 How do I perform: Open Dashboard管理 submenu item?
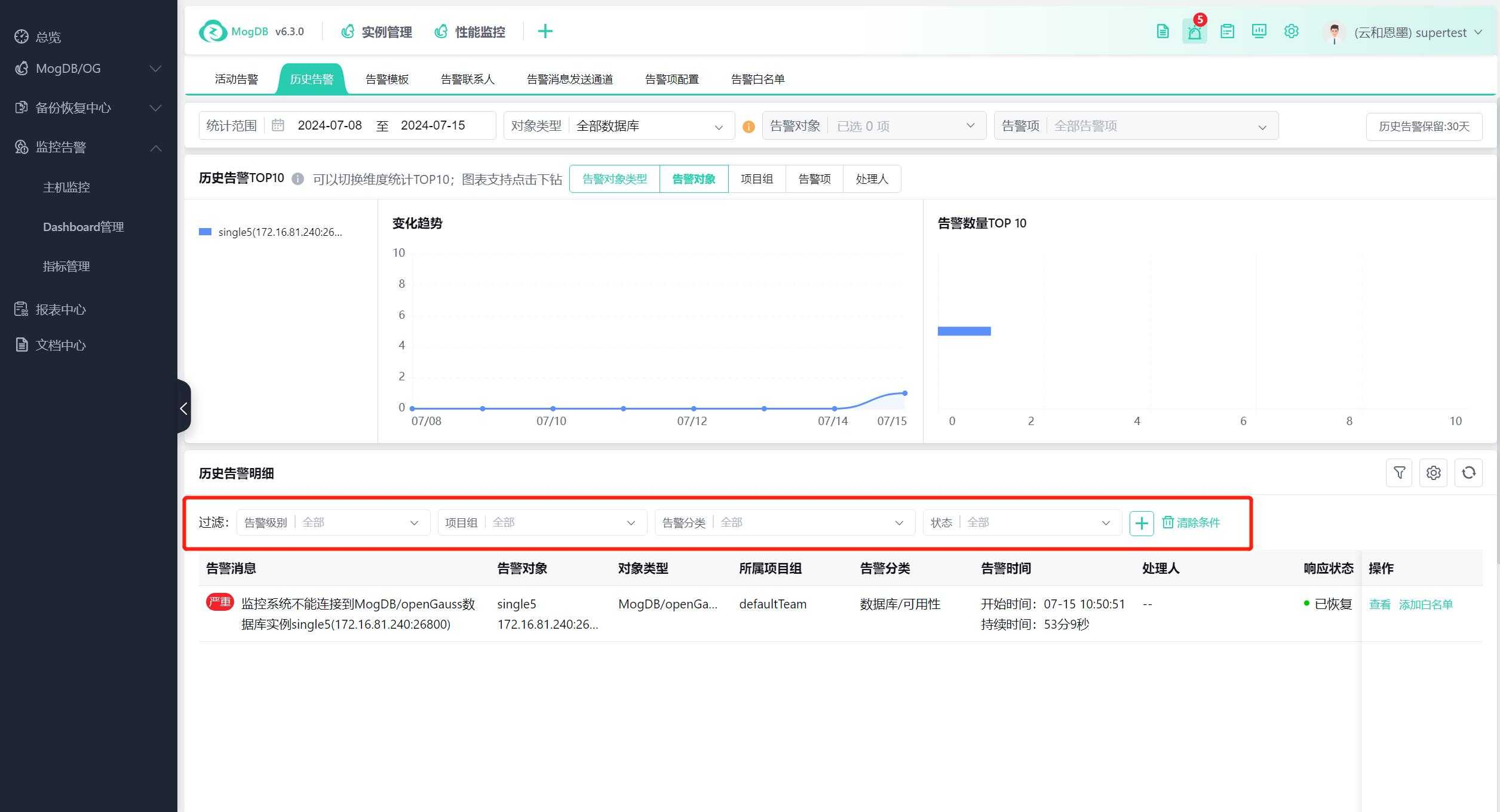[x=84, y=227]
